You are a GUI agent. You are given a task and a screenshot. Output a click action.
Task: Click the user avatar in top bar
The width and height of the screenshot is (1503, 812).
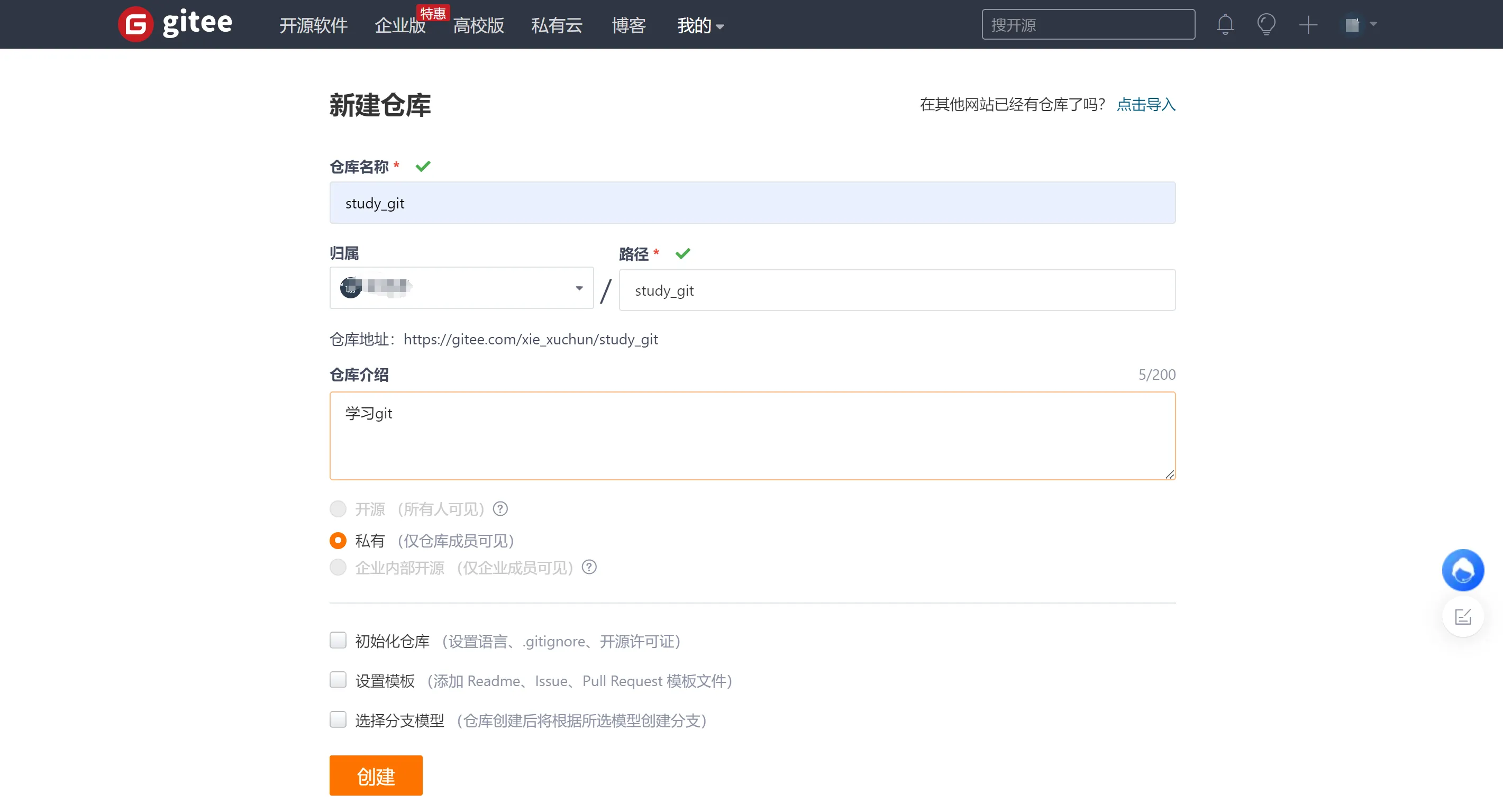tap(1352, 24)
